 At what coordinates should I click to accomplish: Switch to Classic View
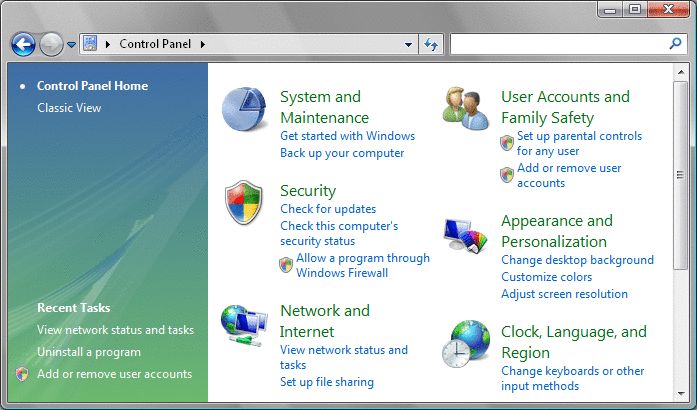click(x=69, y=108)
